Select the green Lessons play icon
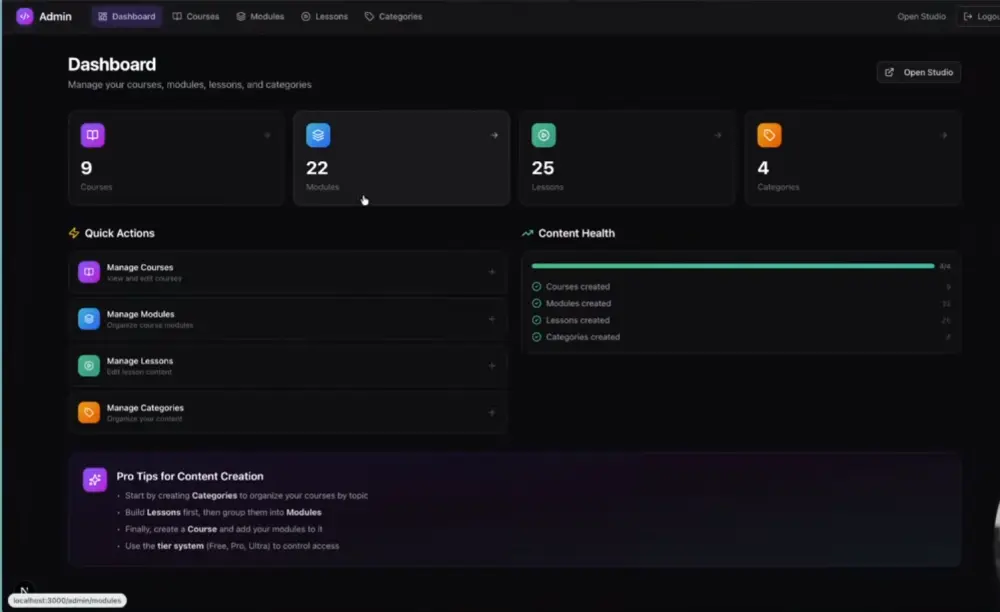Image resolution: width=1000 pixels, height=612 pixels. click(x=541, y=134)
